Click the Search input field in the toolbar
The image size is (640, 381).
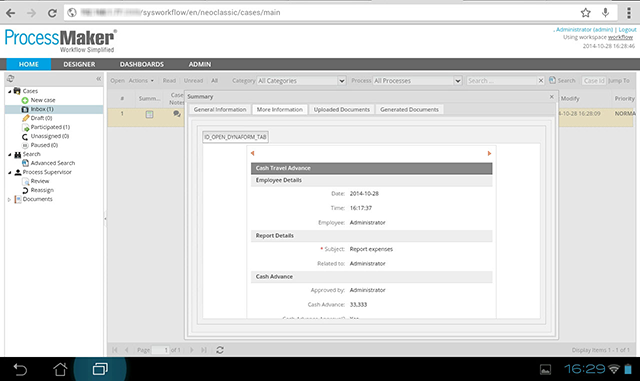501,81
